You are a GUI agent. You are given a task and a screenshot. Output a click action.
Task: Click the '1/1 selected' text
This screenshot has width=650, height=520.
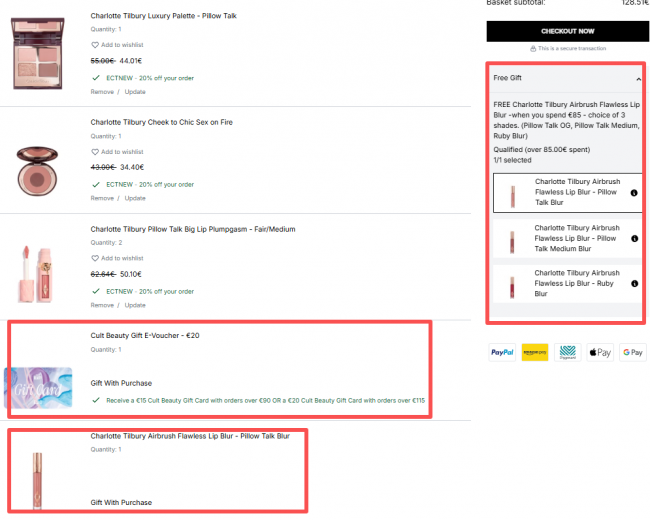tap(512, 160)
